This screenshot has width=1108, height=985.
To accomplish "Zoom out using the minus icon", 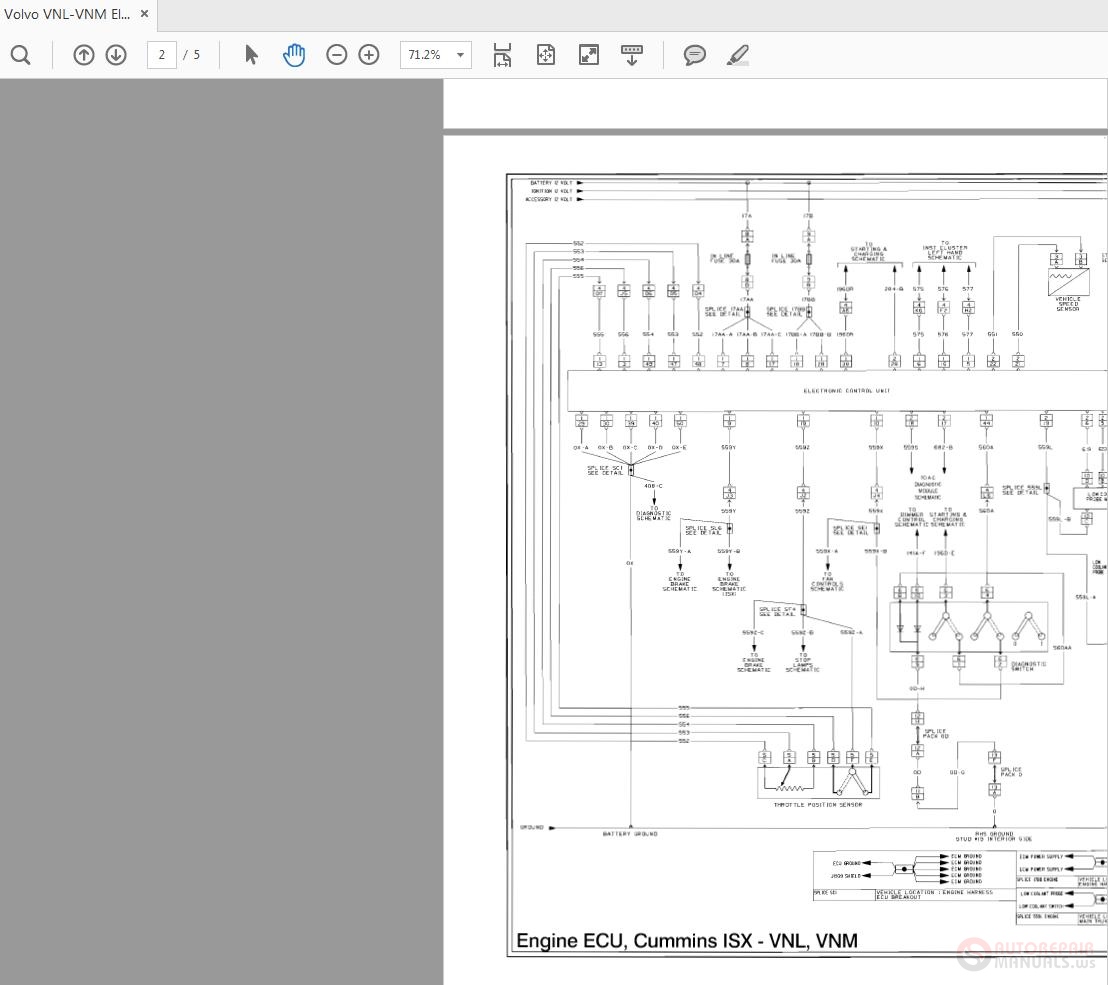I will click(x=337, y=55).
